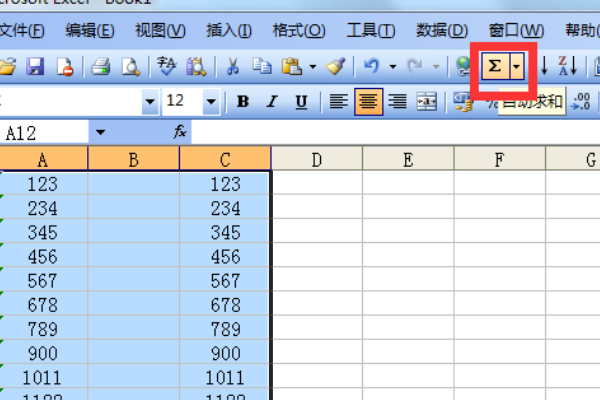Screen dimensions: 600x400
Task: Undo the last action
Action: pos(372,67)
